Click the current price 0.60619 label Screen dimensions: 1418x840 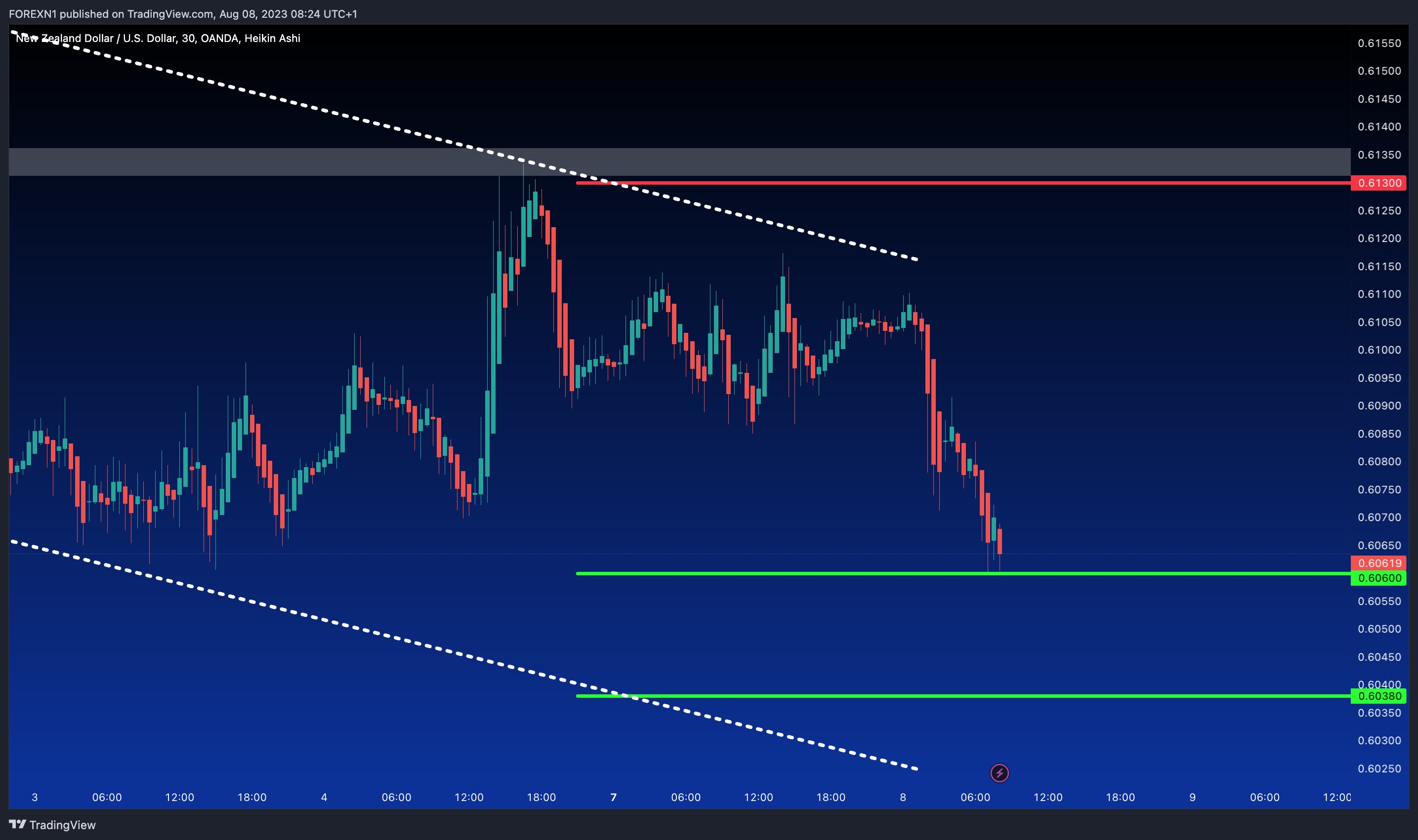coord(1378,563)
